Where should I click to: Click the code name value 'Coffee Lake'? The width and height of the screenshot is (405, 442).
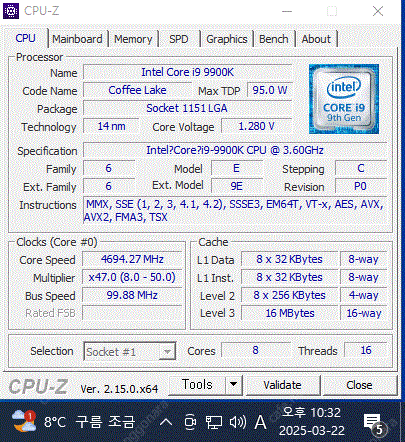[137, 90]
